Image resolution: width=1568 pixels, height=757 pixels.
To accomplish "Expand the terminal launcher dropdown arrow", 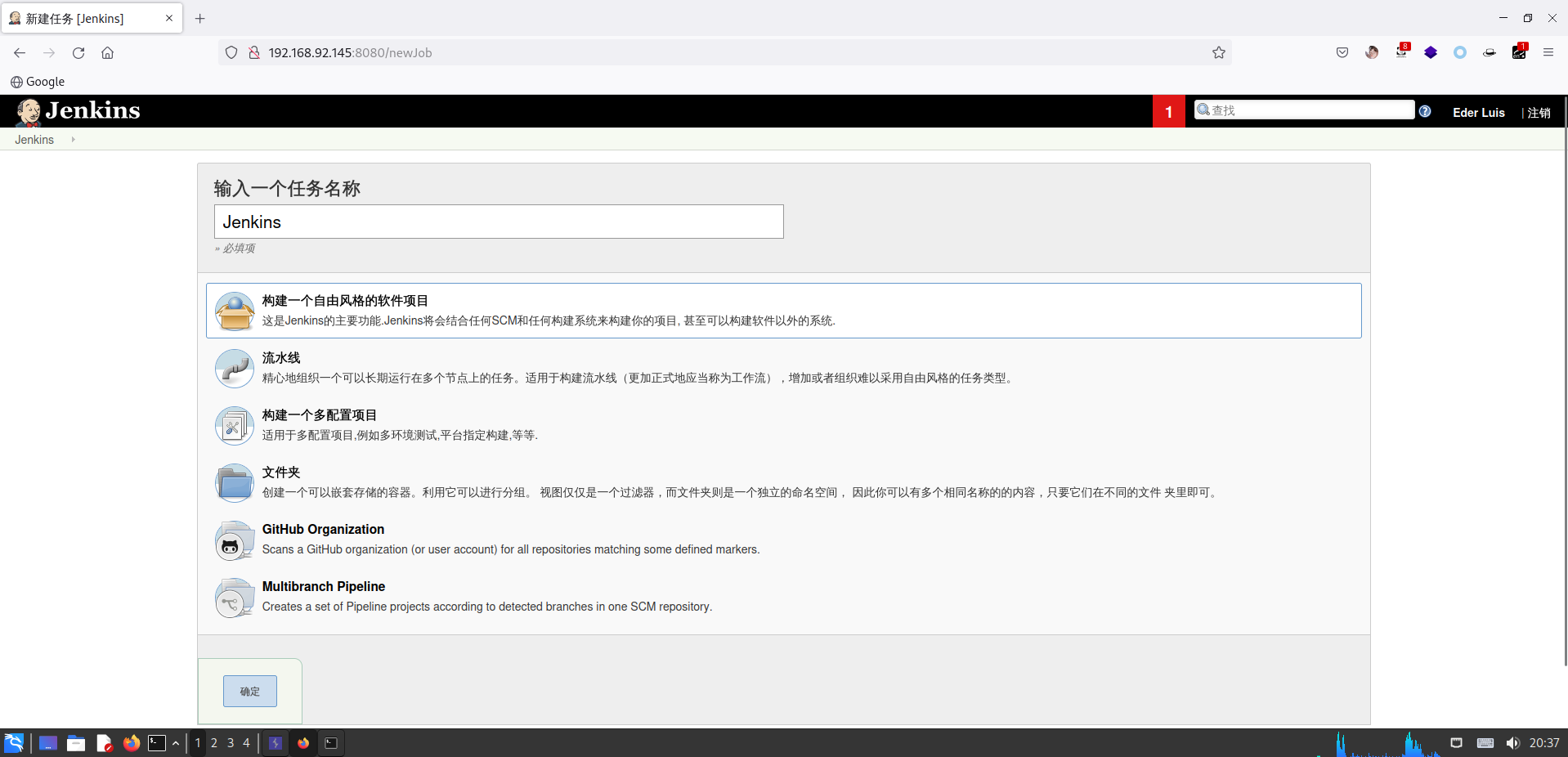I will tap(176, 743).
